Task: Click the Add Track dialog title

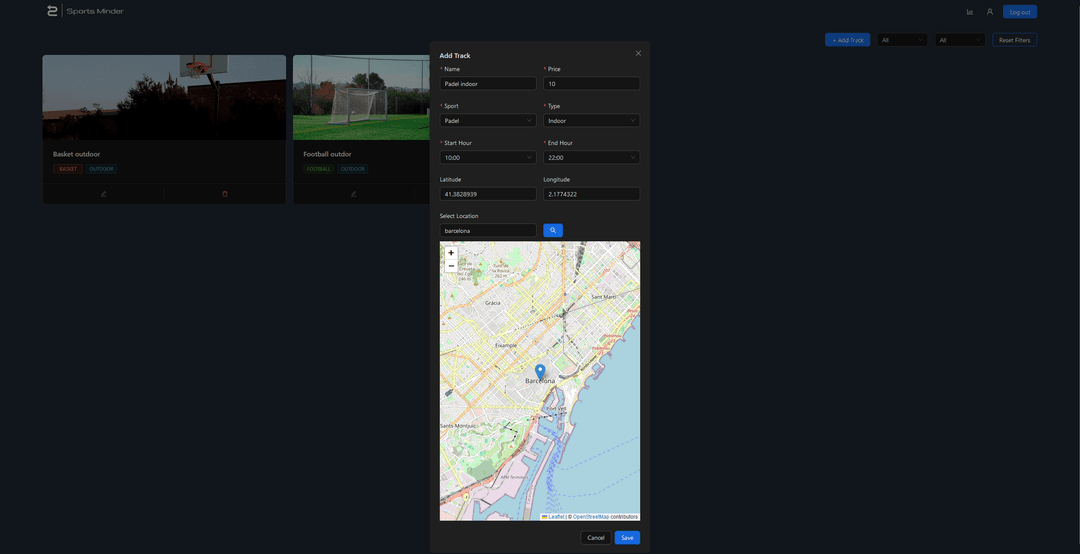Action: pos(455,55)
